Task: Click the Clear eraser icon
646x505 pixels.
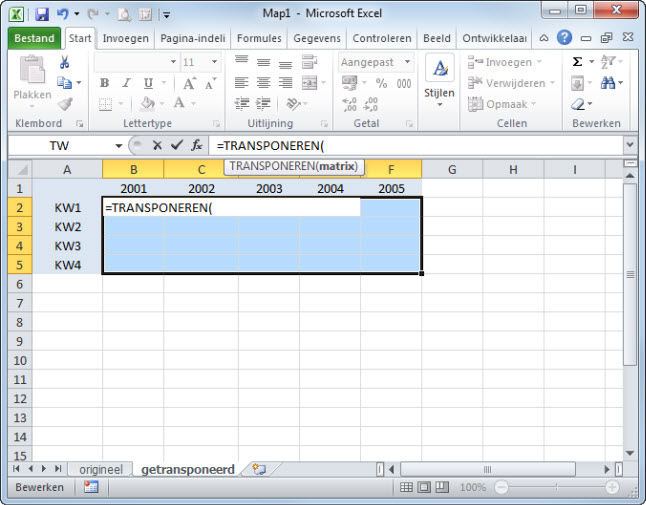Action: 578,104
